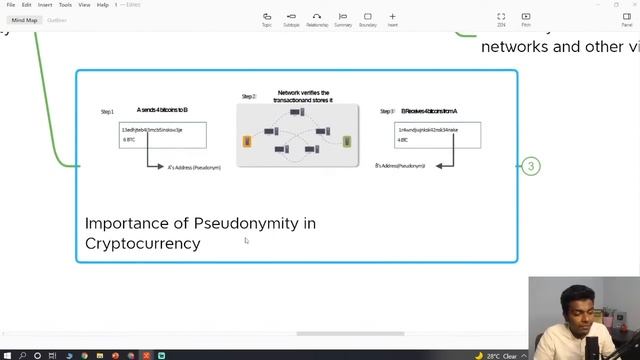
Task: Open the Insert menu in menu bar
Action: 45,5
